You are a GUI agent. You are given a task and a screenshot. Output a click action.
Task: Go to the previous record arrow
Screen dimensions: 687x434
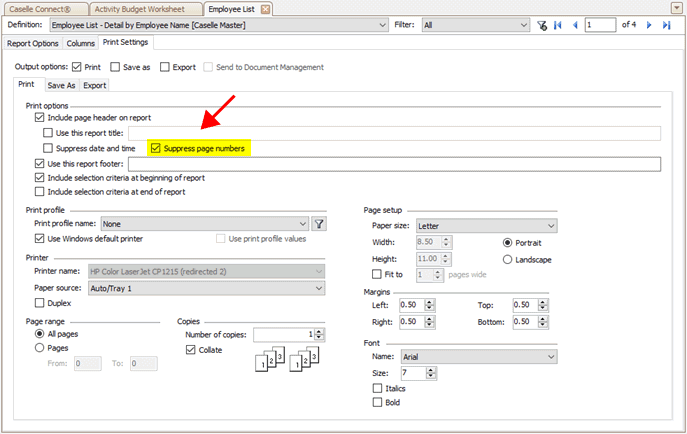575,25
